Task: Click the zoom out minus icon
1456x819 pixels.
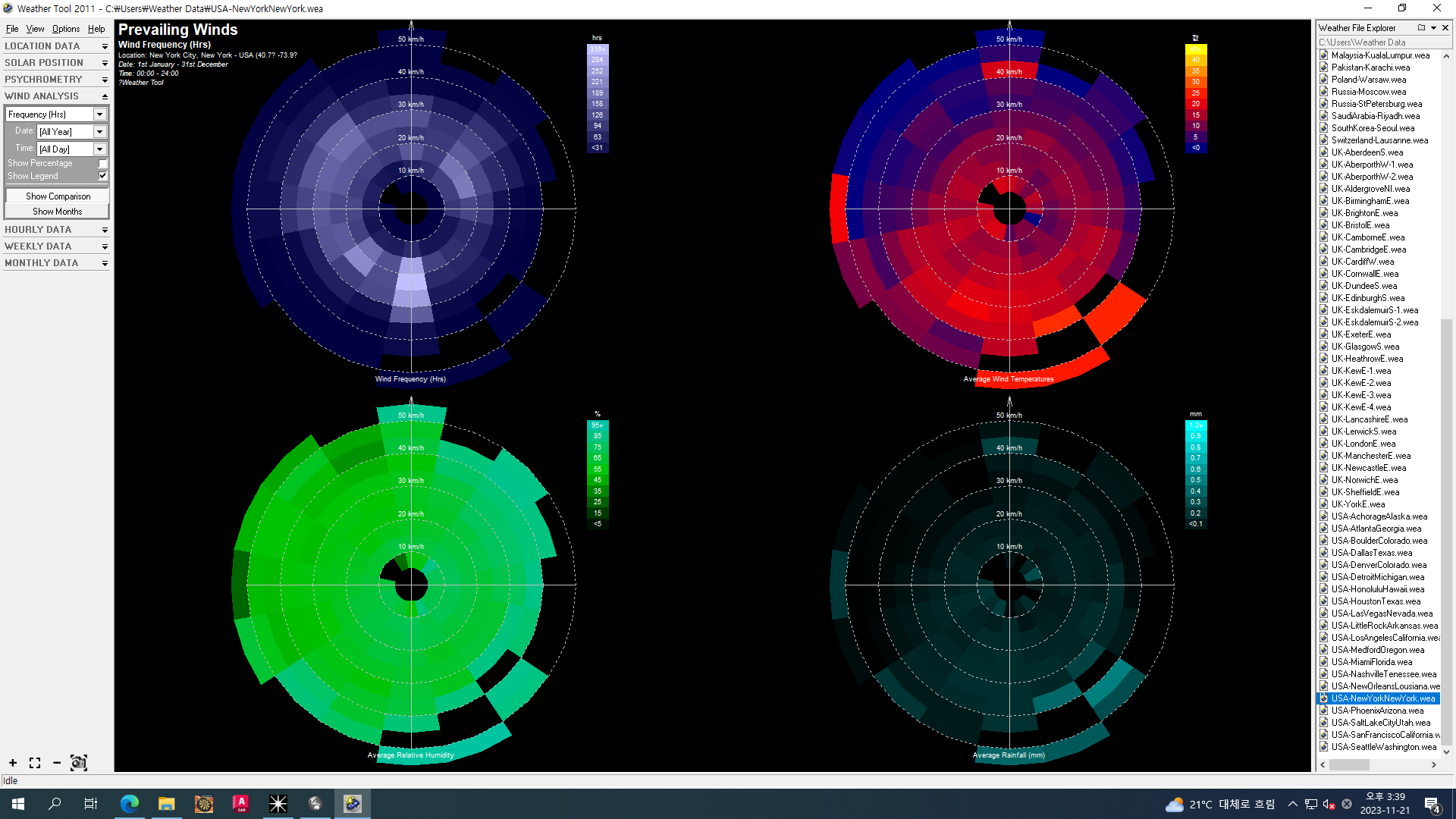Action: (x=57, y=763)
